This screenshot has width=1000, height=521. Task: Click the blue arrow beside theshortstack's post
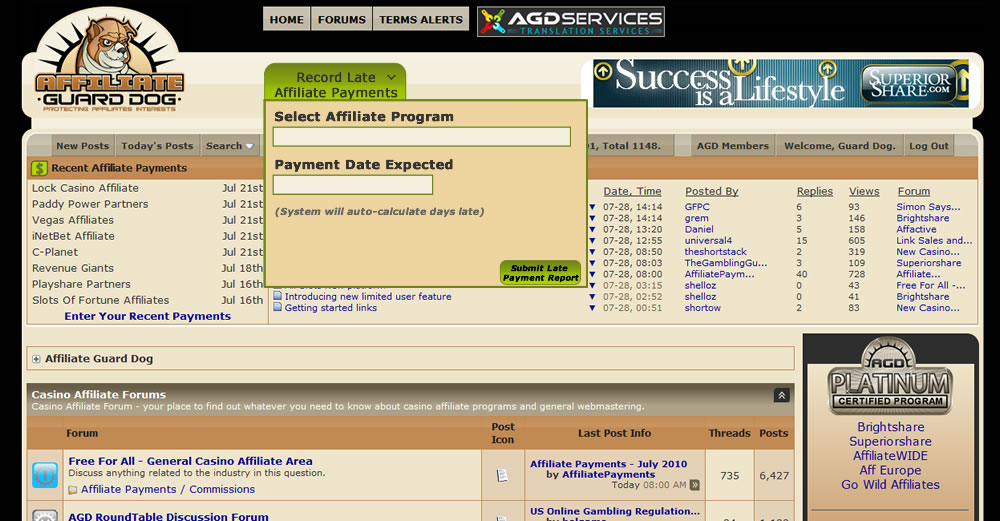[592, 252]
